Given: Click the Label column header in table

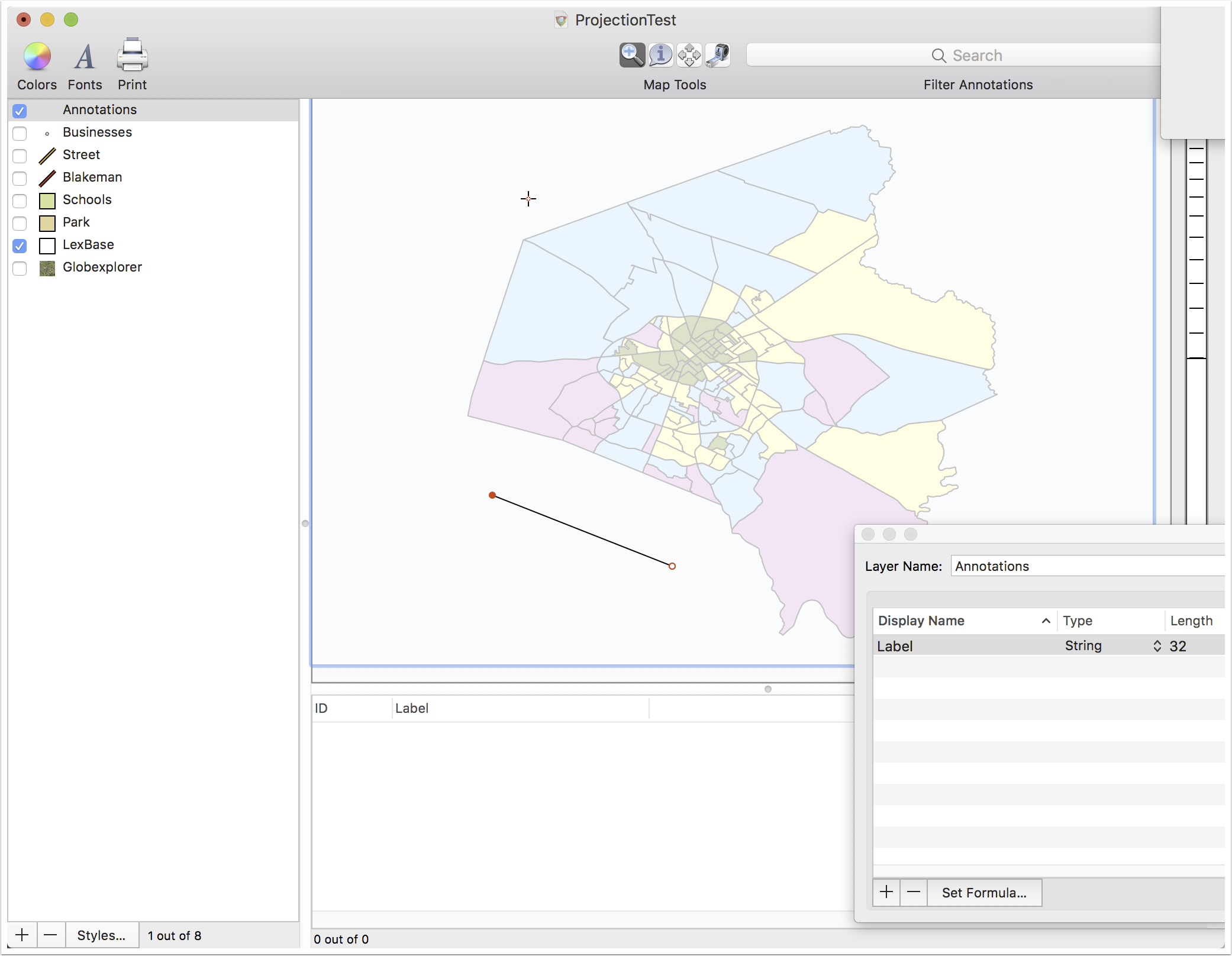Looking at the screenshot, I should [521, 708].
